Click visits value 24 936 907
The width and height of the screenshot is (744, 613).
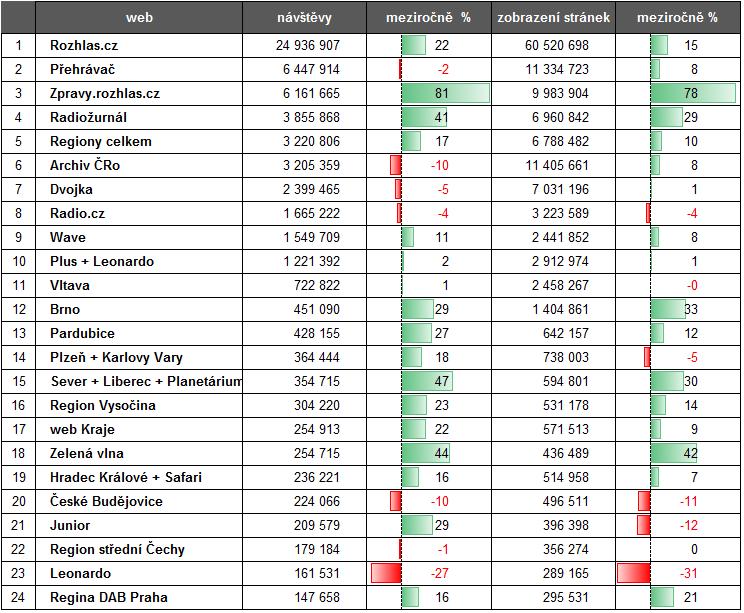point(308,46)
